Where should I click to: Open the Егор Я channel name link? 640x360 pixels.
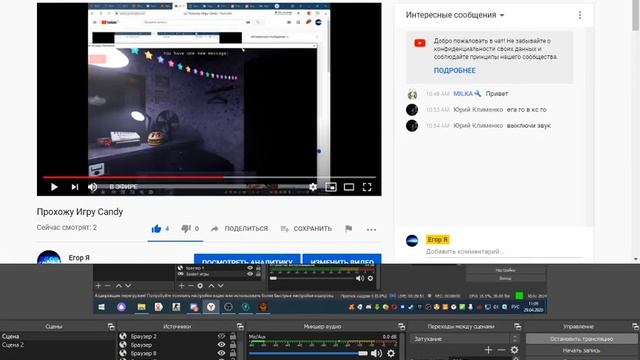pos(79,258)
